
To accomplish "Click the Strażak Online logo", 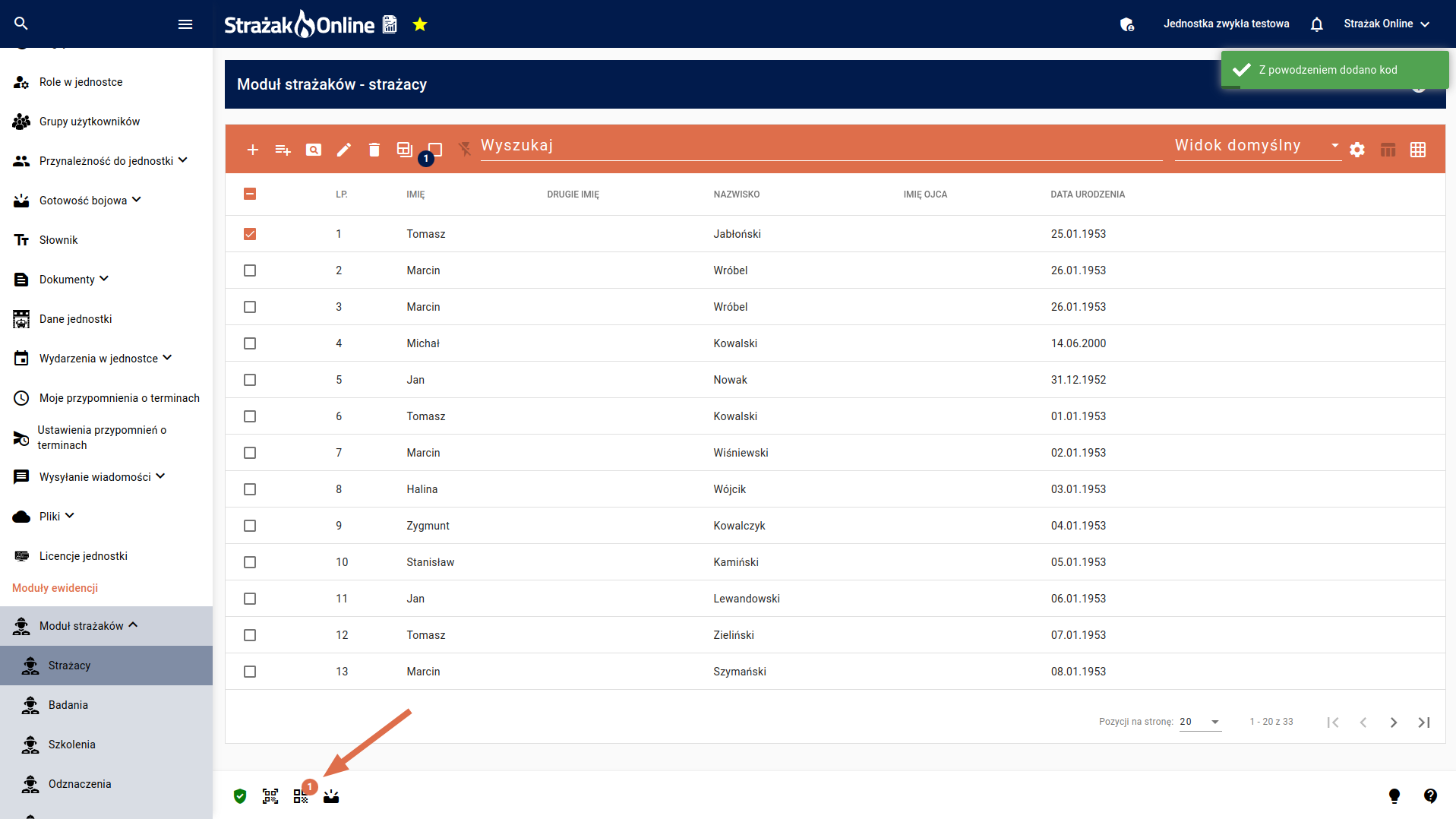I will point(299,24).
